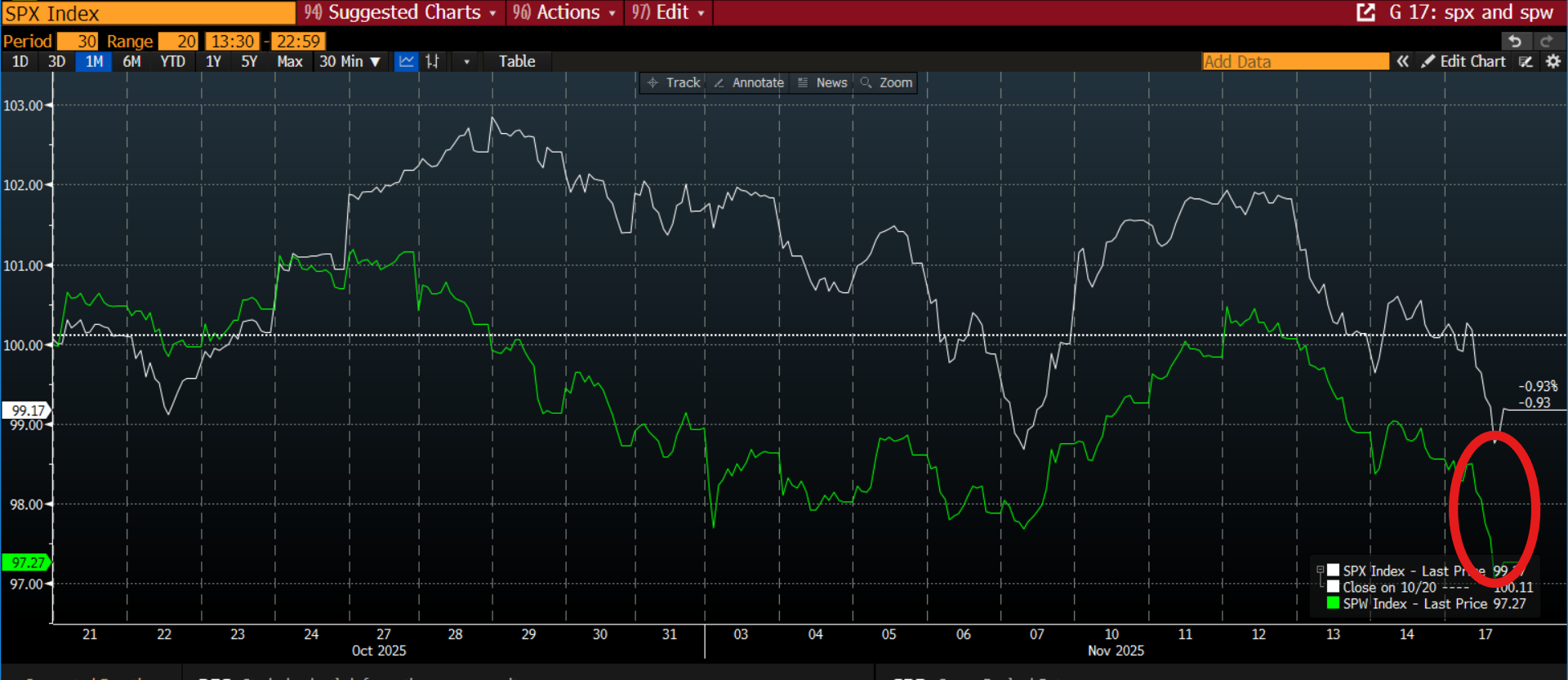The height and width of the screenshot is (680, 1568).
Task: Click the Table button
Action: click(517, 61)
